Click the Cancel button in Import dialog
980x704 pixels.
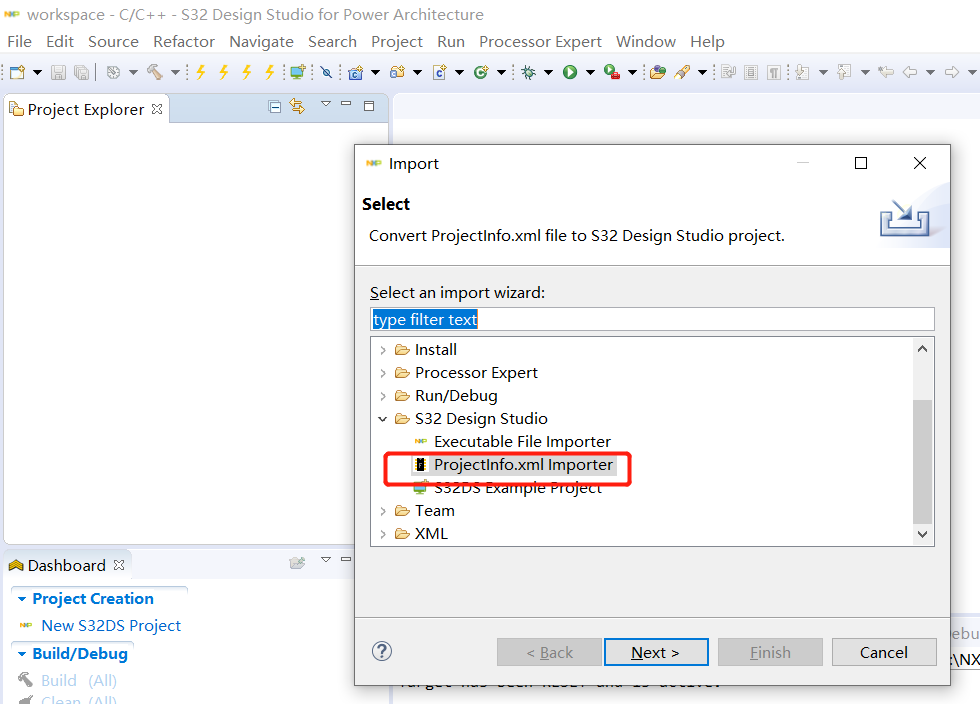pyautogui.click(x=884, y=652)
